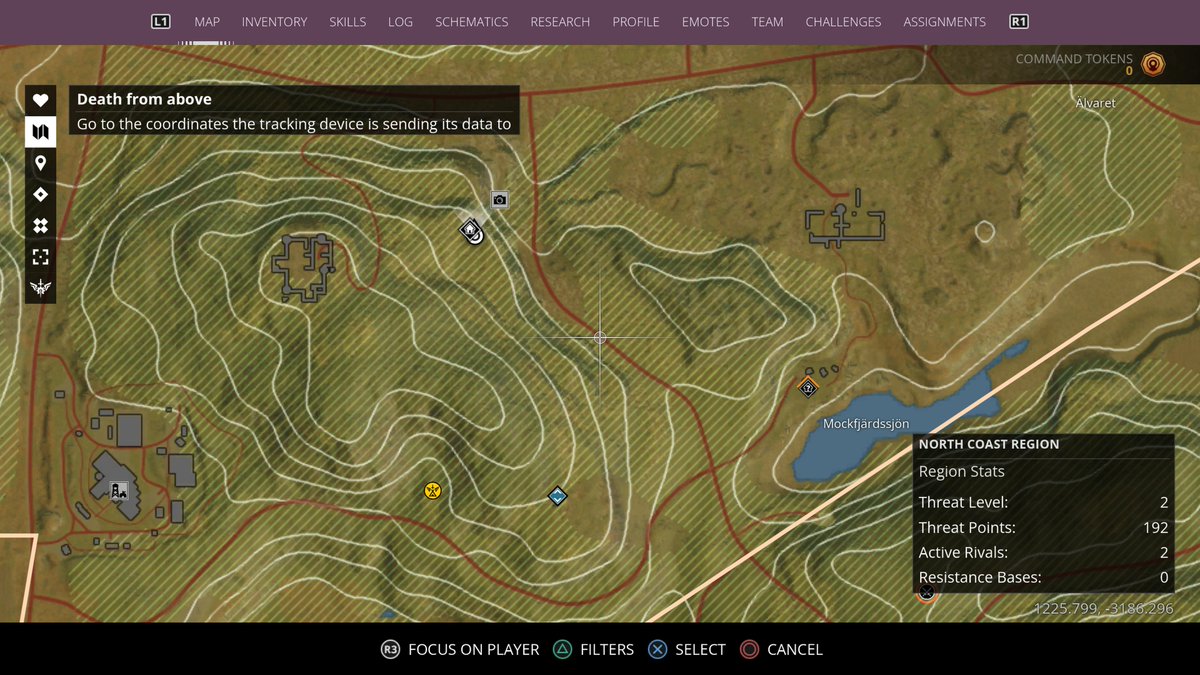Open the location pin sidebar category
The image size is (1200, 675).
click(40, 163)
